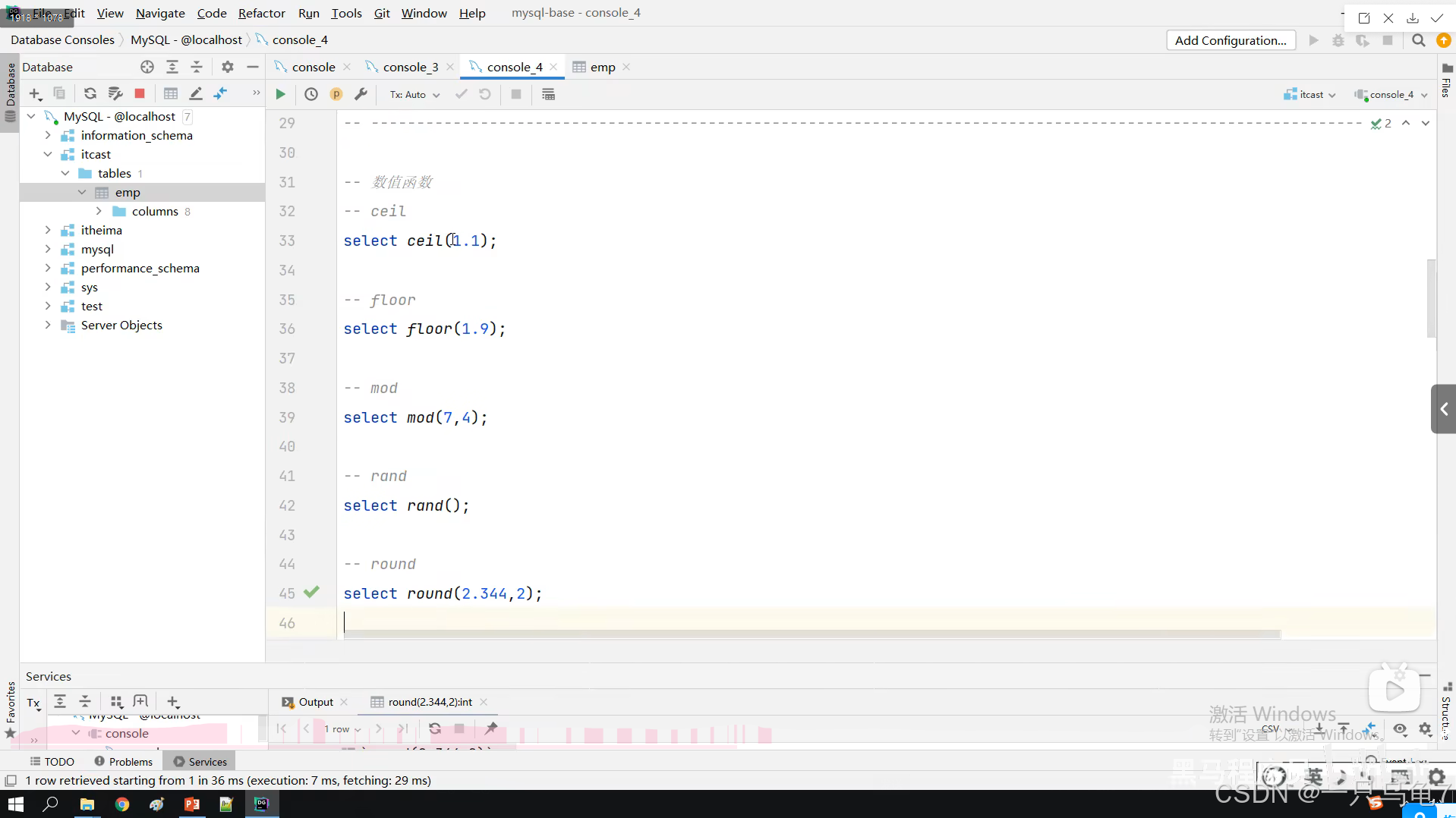Close the console_4 tab

coord(553,67)
